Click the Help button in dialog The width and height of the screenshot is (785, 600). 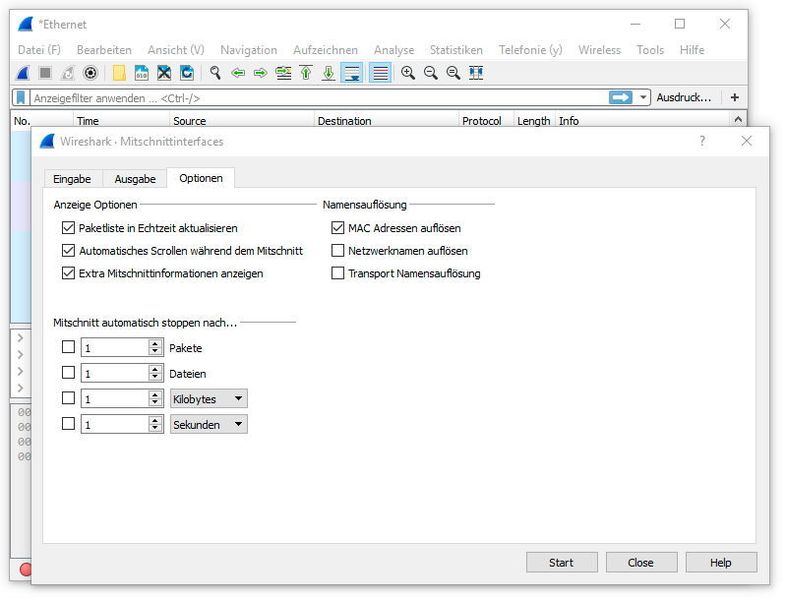tap(720, 562)
